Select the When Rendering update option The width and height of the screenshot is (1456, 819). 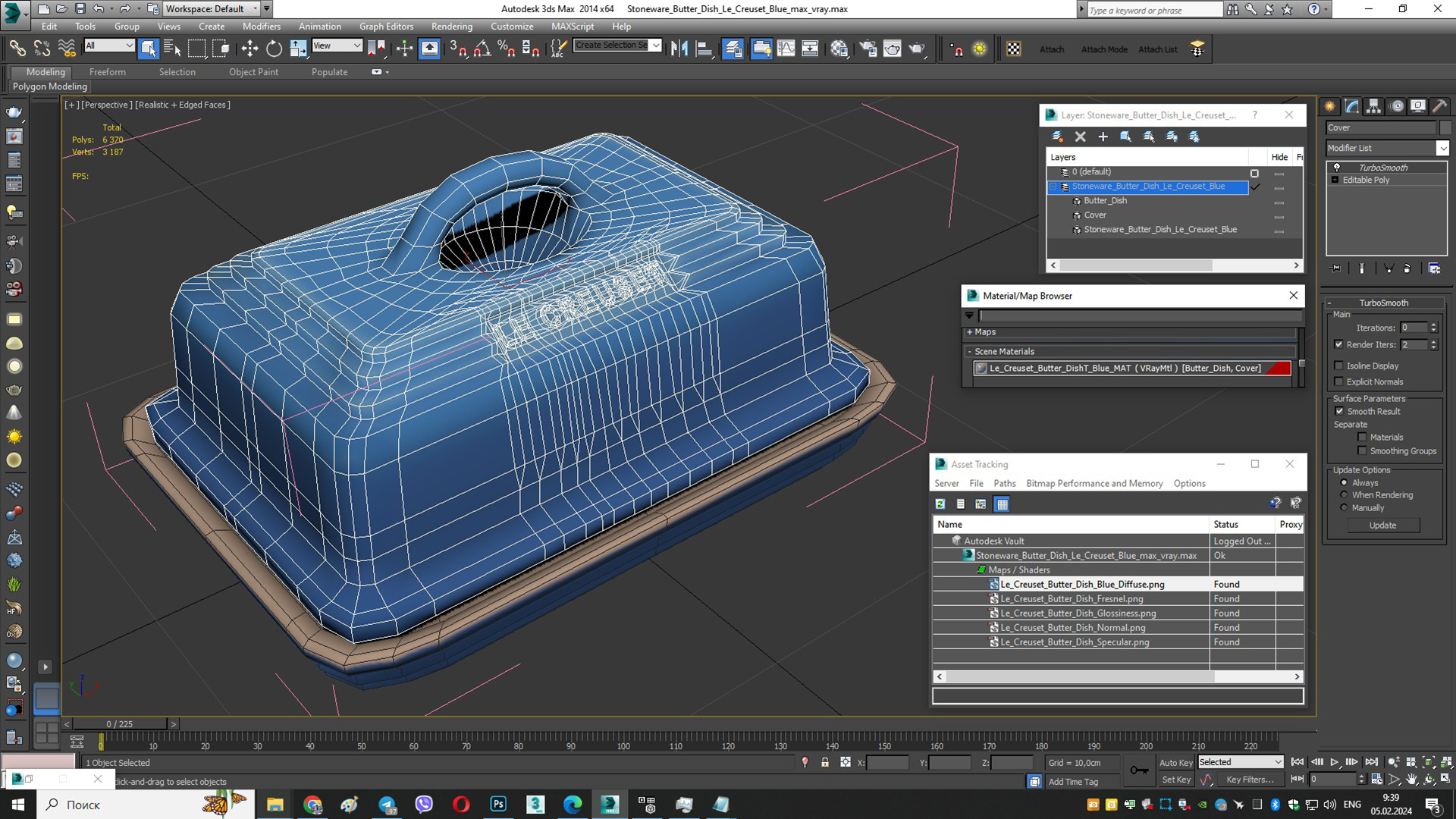1344,494
